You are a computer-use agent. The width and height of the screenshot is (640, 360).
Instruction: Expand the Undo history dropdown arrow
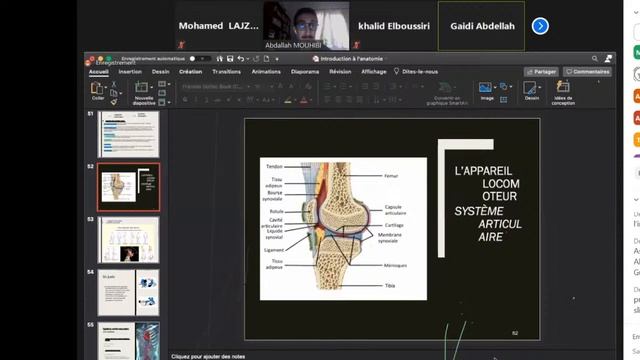(x=248, y=59)
